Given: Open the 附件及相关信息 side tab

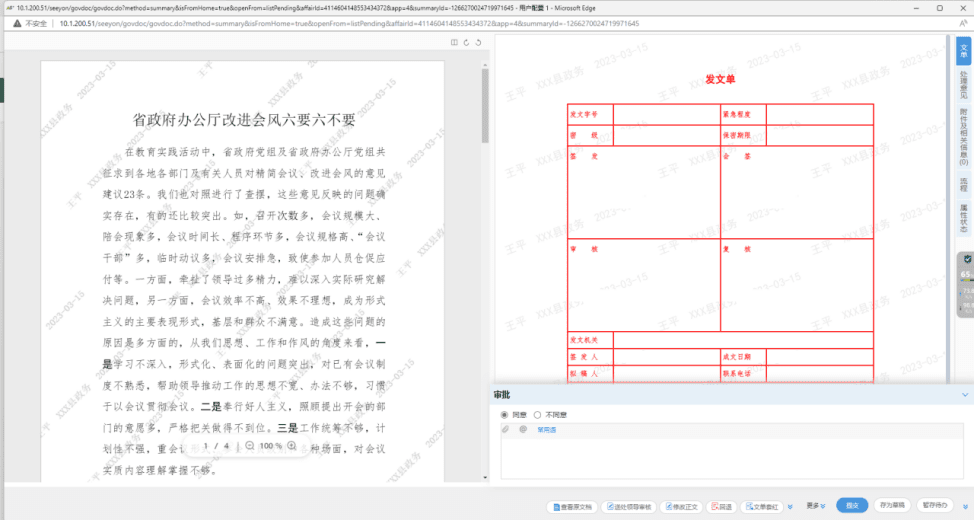Looking at the screenshot, I should 963,137.
